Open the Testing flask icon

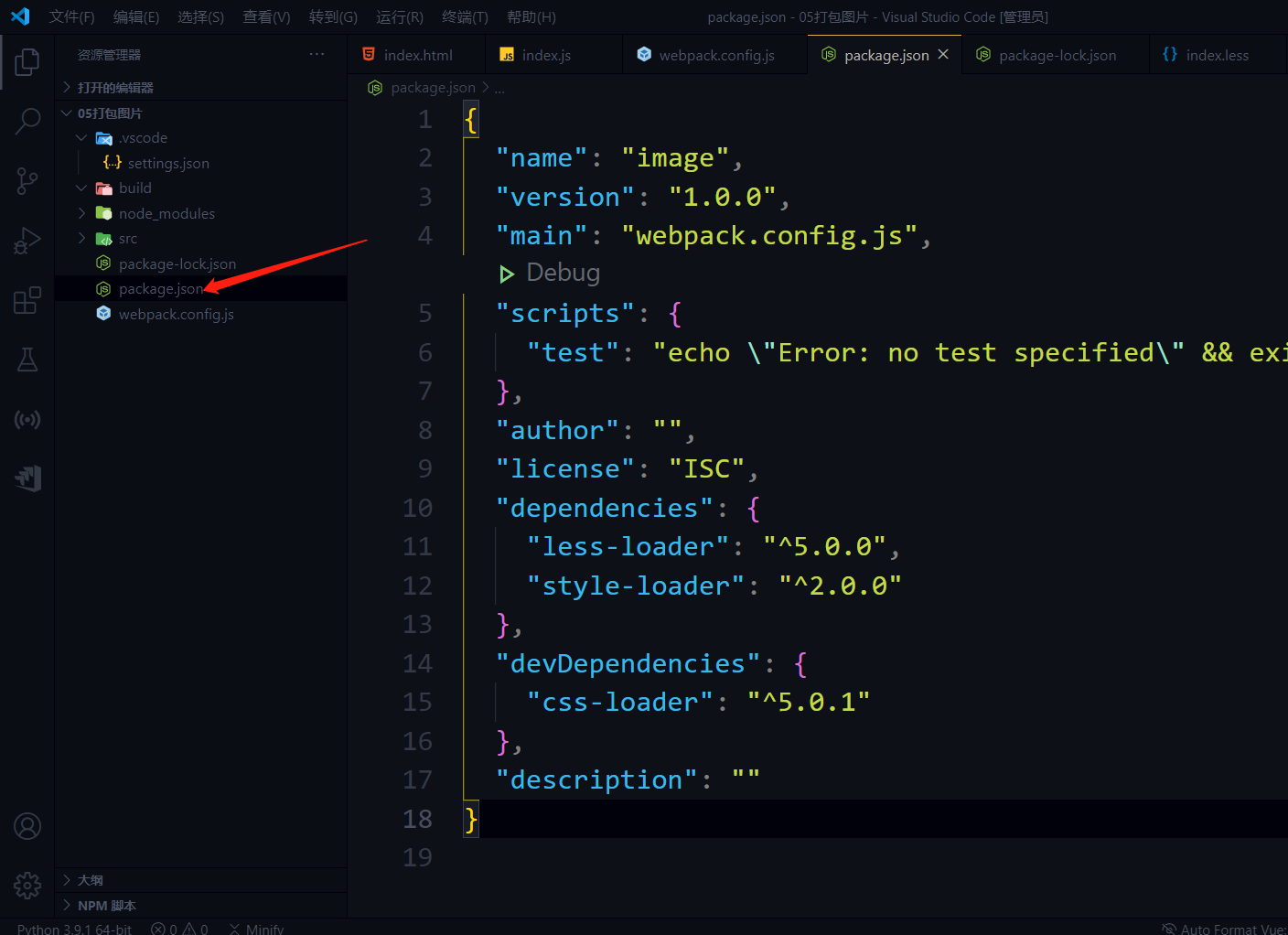(27, 360)
